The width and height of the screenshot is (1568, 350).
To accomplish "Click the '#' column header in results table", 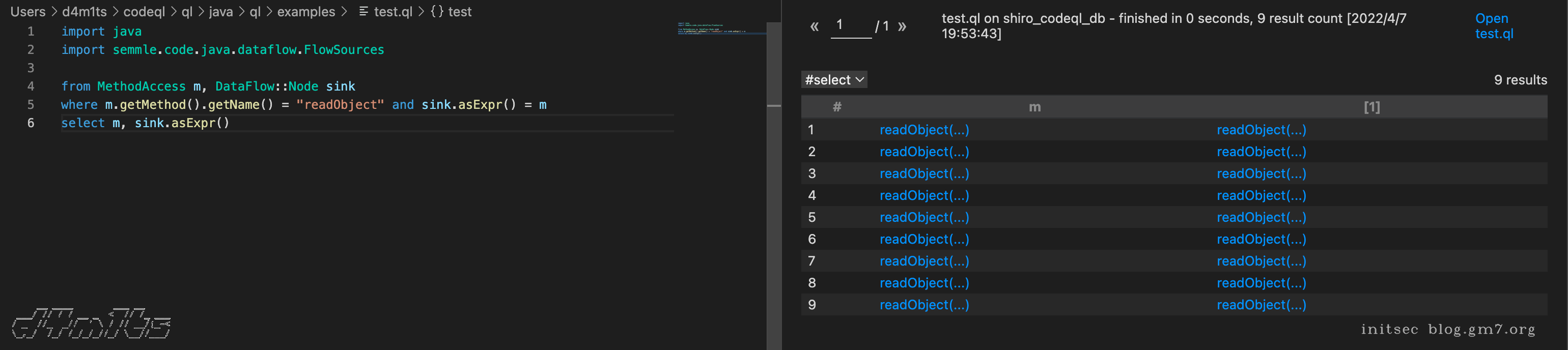I will click(x=837, y=107).
